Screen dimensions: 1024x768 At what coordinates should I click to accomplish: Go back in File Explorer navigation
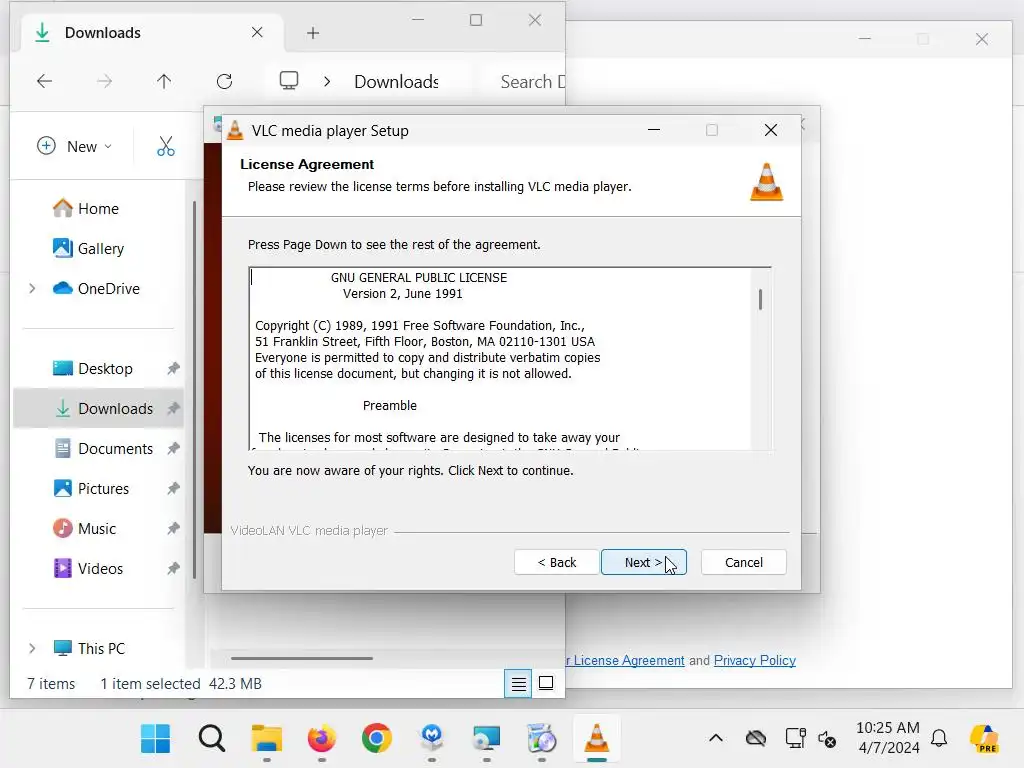44,81
